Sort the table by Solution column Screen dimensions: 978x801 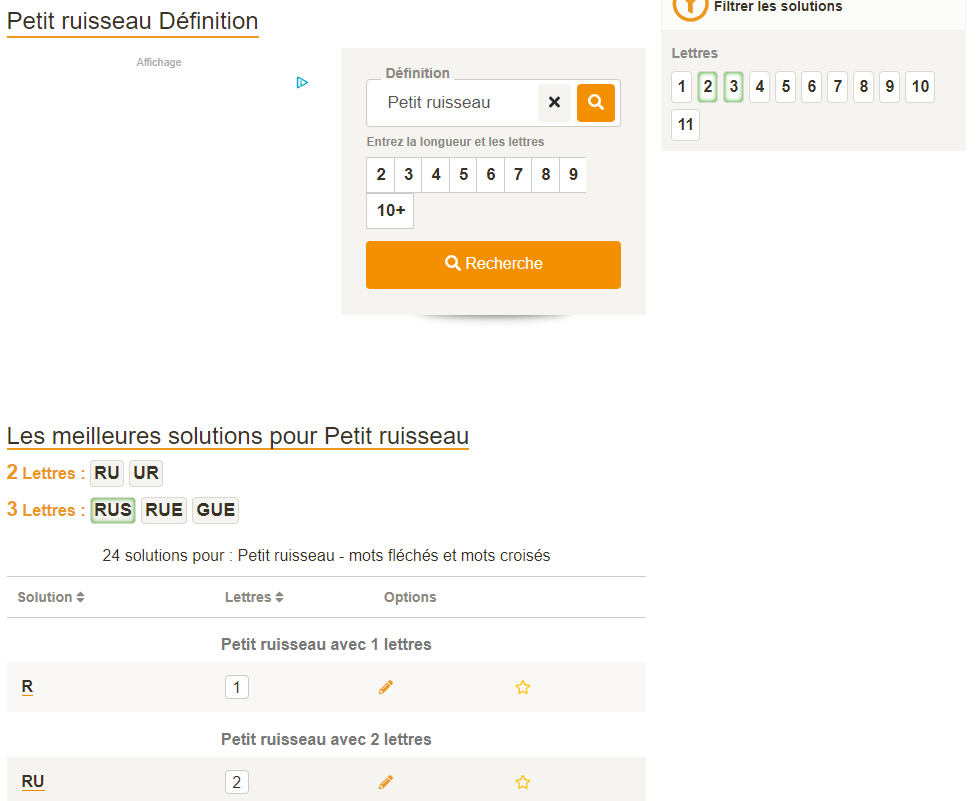click(x=51, y=597)
